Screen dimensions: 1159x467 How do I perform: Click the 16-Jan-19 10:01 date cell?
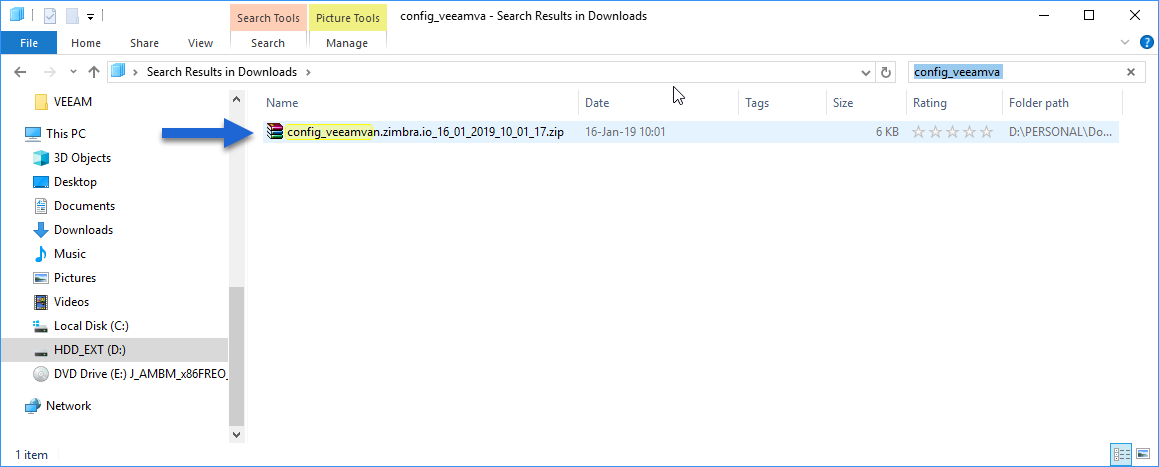pyautogui.click(x=625, y=132)
